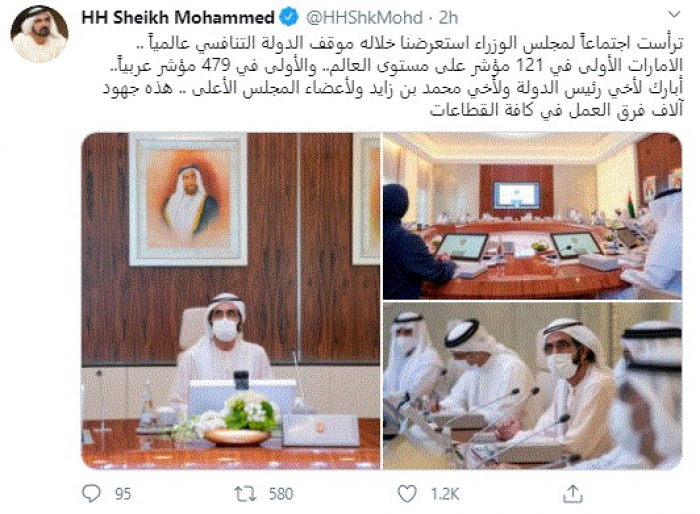
Task: Click the tweet line mentioning 121
Action: click(x=397, y=66)
